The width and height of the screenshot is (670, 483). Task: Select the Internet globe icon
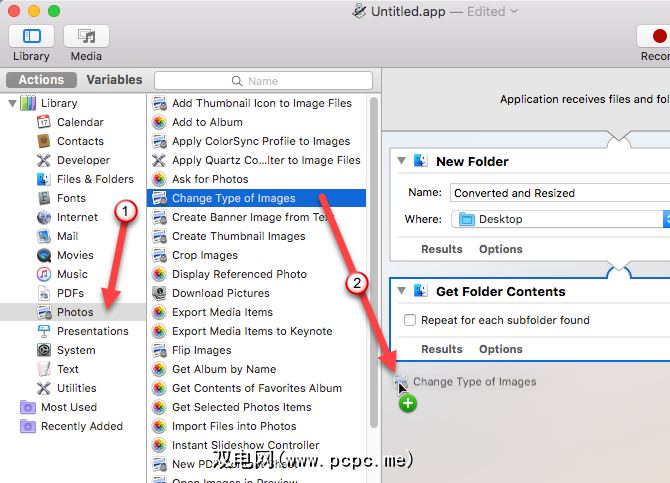click(x=44, y=217)
